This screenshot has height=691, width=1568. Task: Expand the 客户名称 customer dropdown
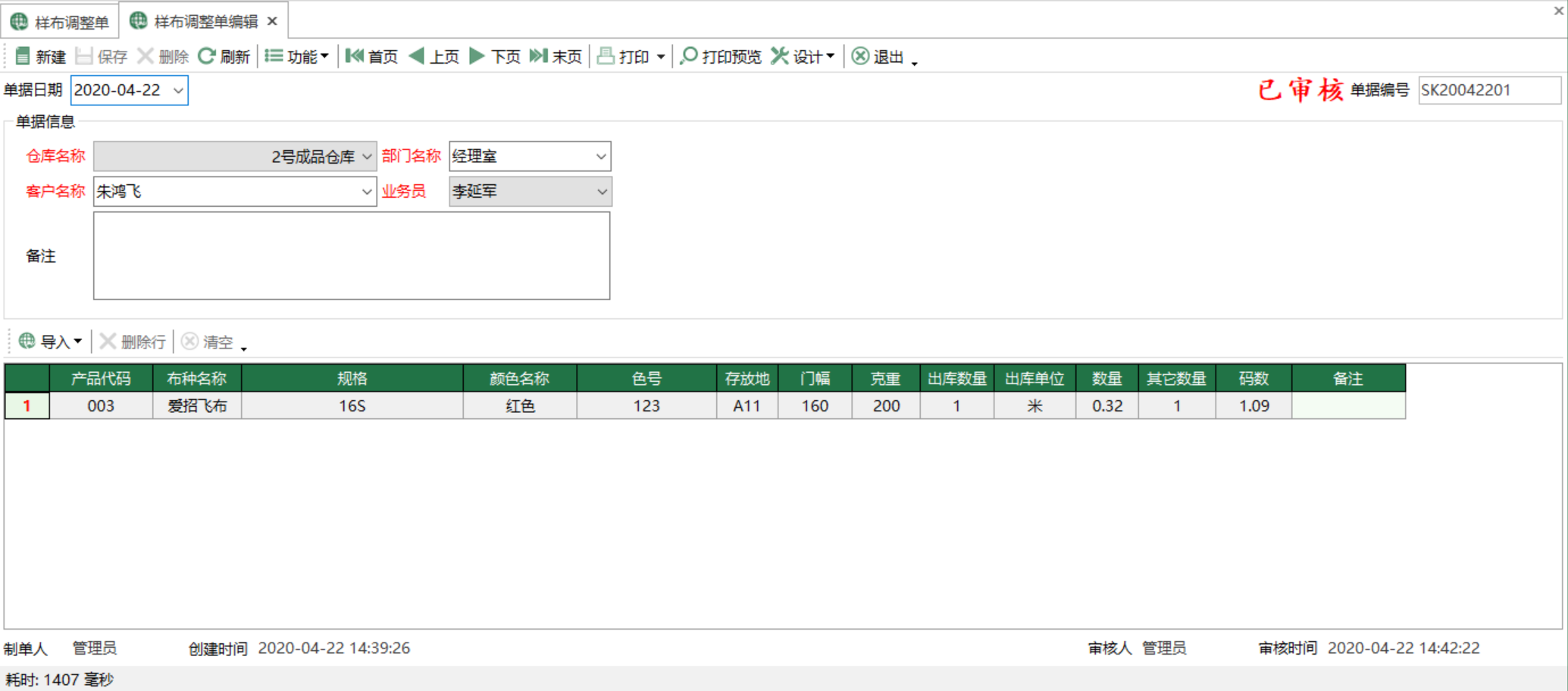[367, 192]
